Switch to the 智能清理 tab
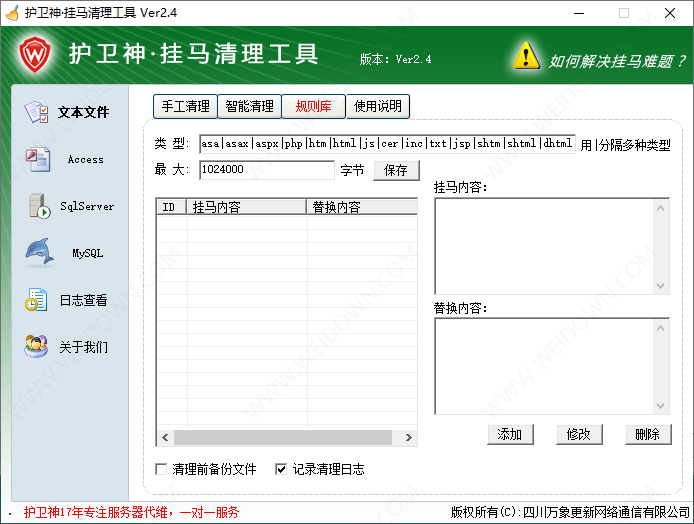This screenshot has width=694, height=524. (250, 106)
